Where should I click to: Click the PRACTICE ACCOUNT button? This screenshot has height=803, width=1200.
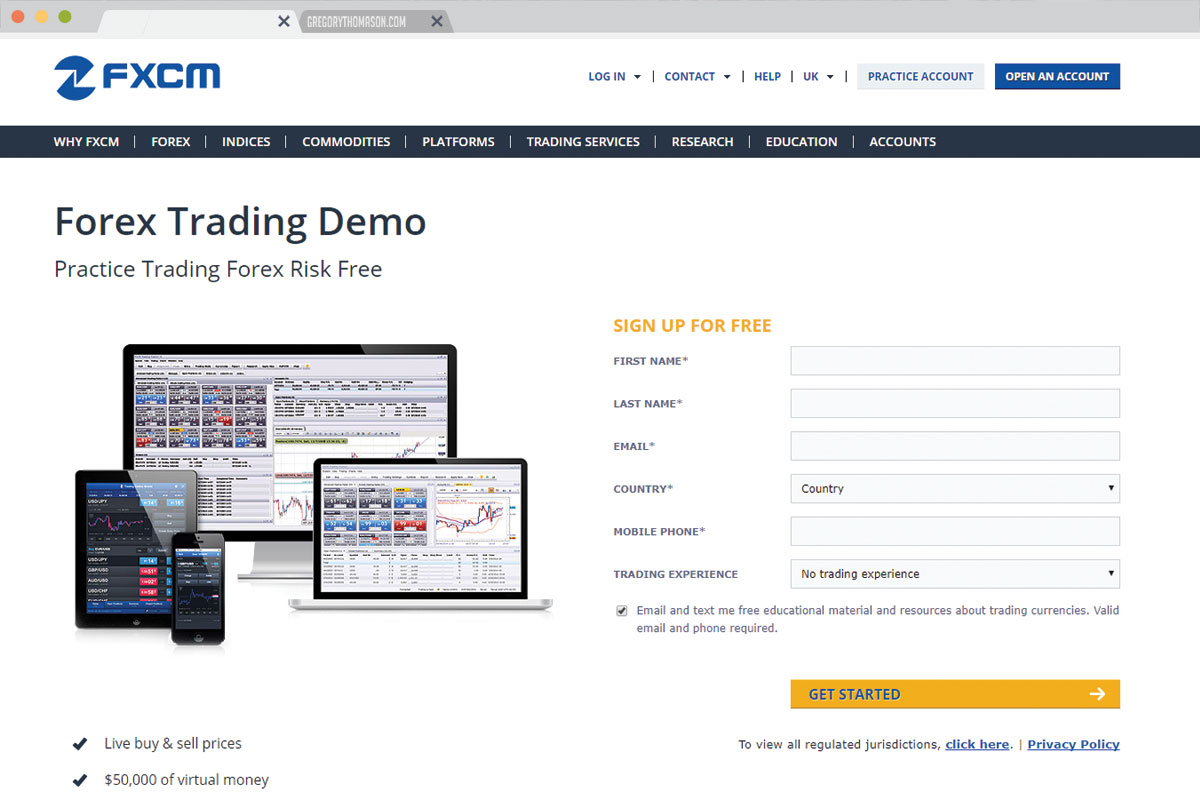(x=920, y=77)
